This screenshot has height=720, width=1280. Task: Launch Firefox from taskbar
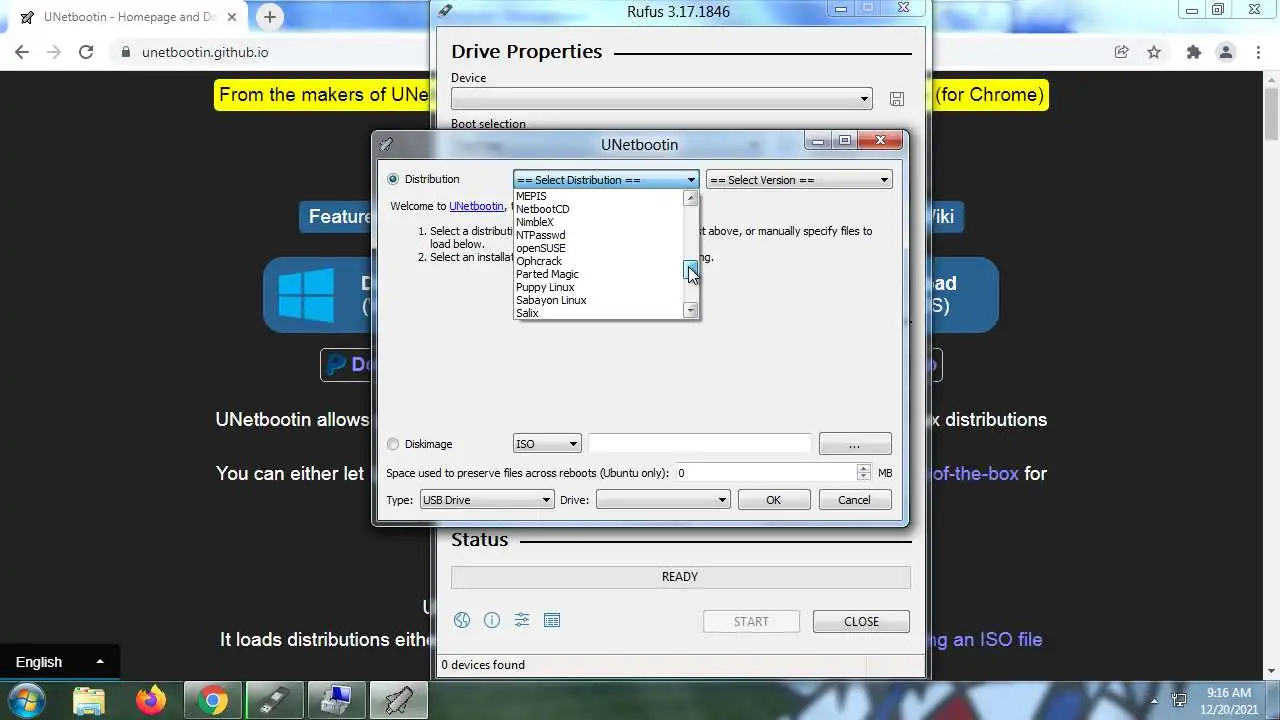pyautogui.click(x=151, y=700)
